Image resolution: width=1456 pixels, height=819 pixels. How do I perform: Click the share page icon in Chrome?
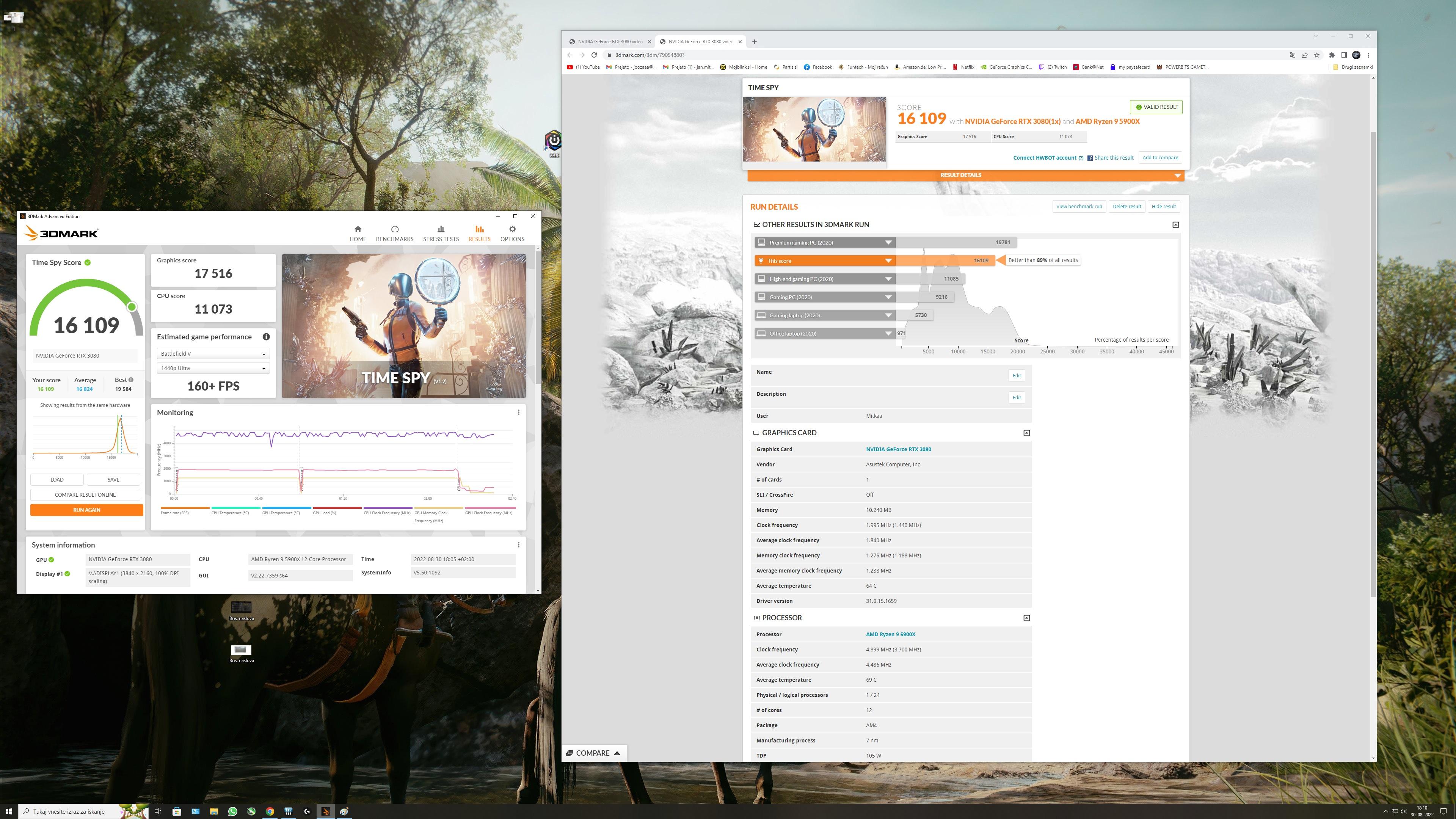[x=1304, y=55]
